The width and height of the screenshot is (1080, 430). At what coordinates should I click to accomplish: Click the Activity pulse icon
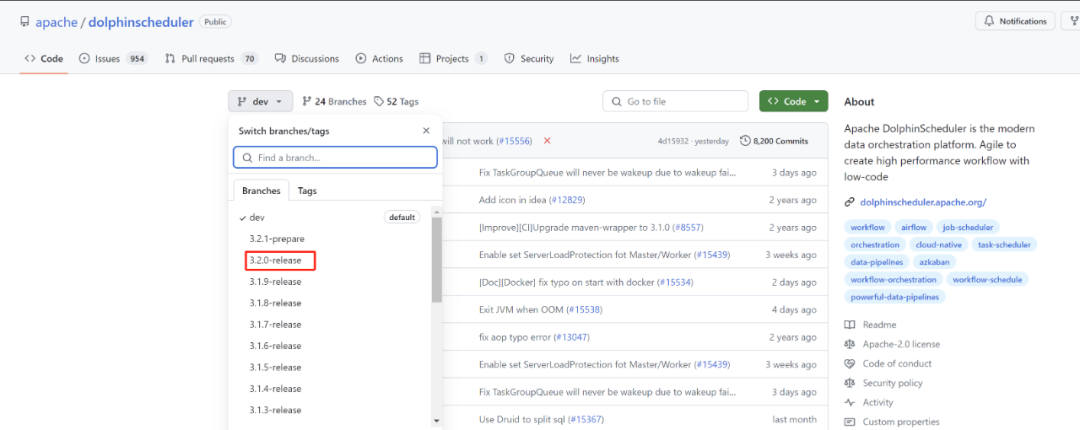point(850,402)
